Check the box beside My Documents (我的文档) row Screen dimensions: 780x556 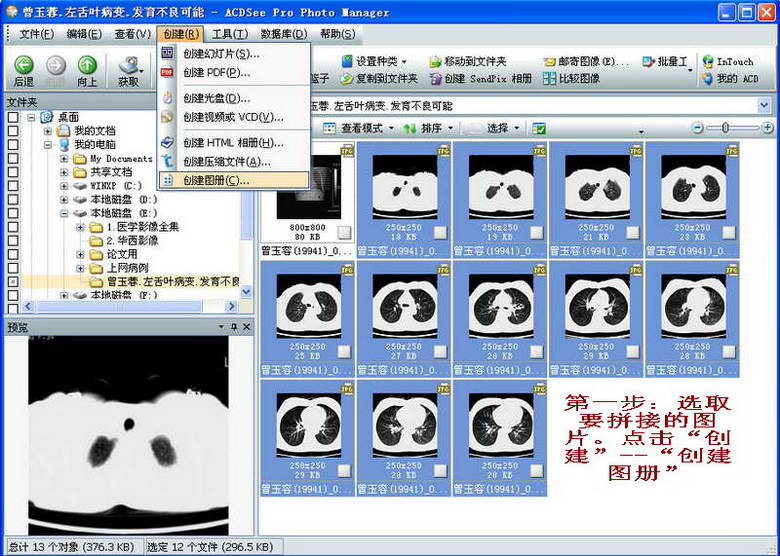point(13,131)
